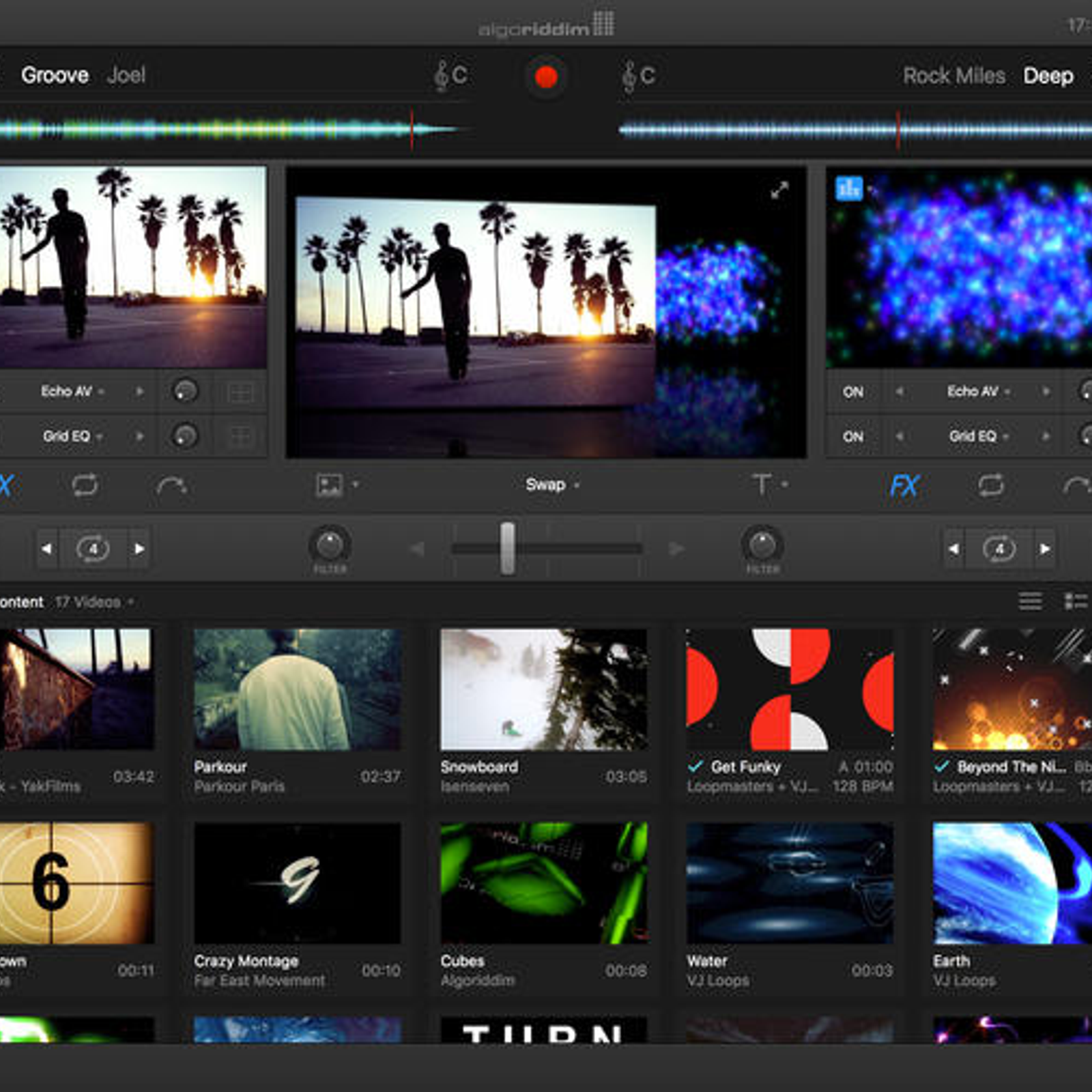
Task: Open key lock icon on left deck
Action: (450, 75)
